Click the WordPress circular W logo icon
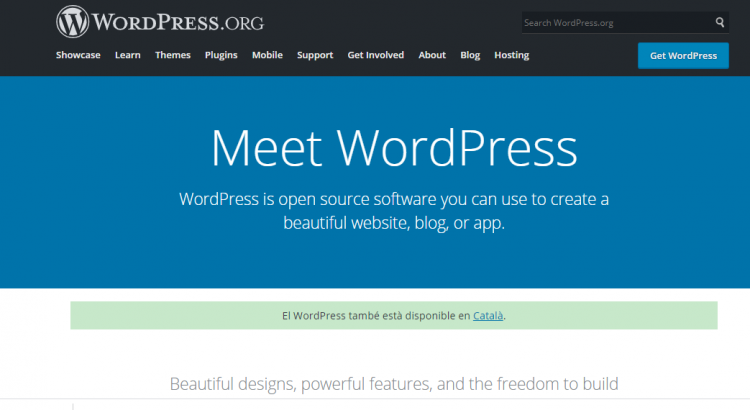The height and width of the screenshot is (410, 750). [72, 21]
